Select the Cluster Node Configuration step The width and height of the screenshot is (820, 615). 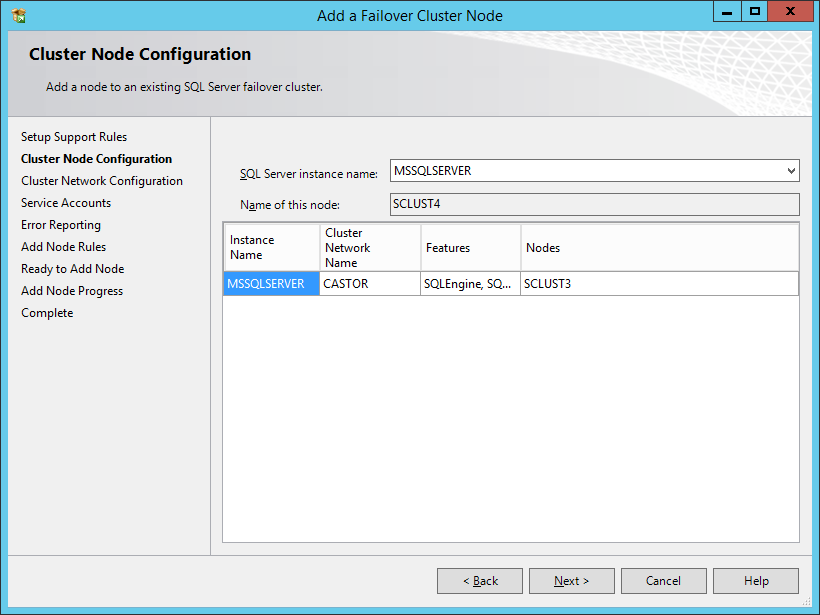tap(96, 159)
